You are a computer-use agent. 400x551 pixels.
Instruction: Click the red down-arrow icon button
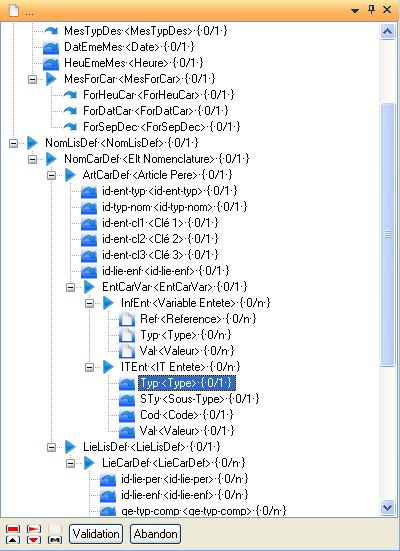click(x=34, y=539)
